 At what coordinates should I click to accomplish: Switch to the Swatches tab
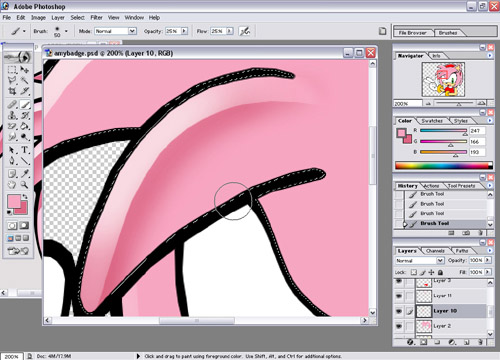[432, 121]
